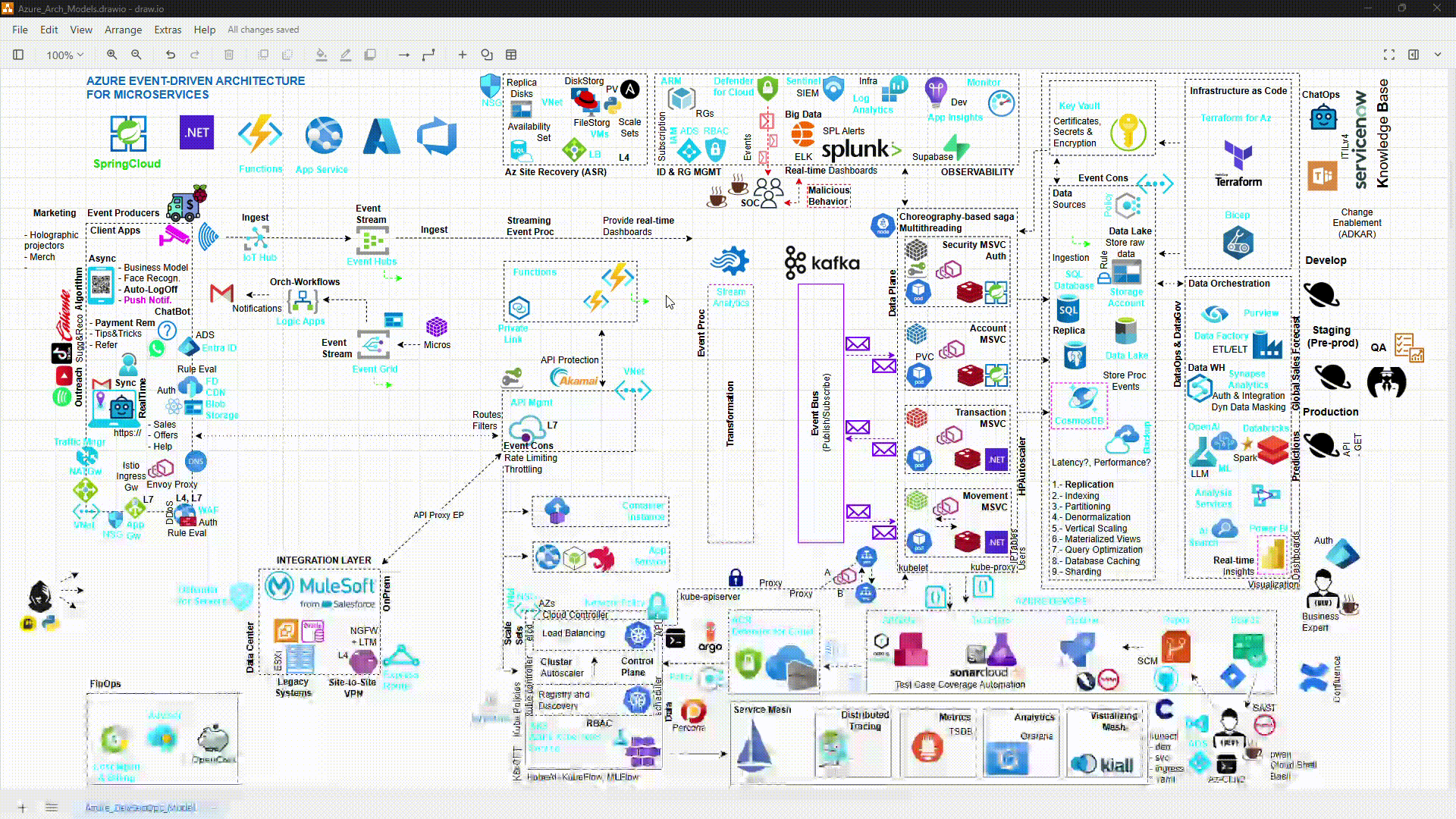Select the Stream Analytics gear-wave icon

tap(730, 261)
